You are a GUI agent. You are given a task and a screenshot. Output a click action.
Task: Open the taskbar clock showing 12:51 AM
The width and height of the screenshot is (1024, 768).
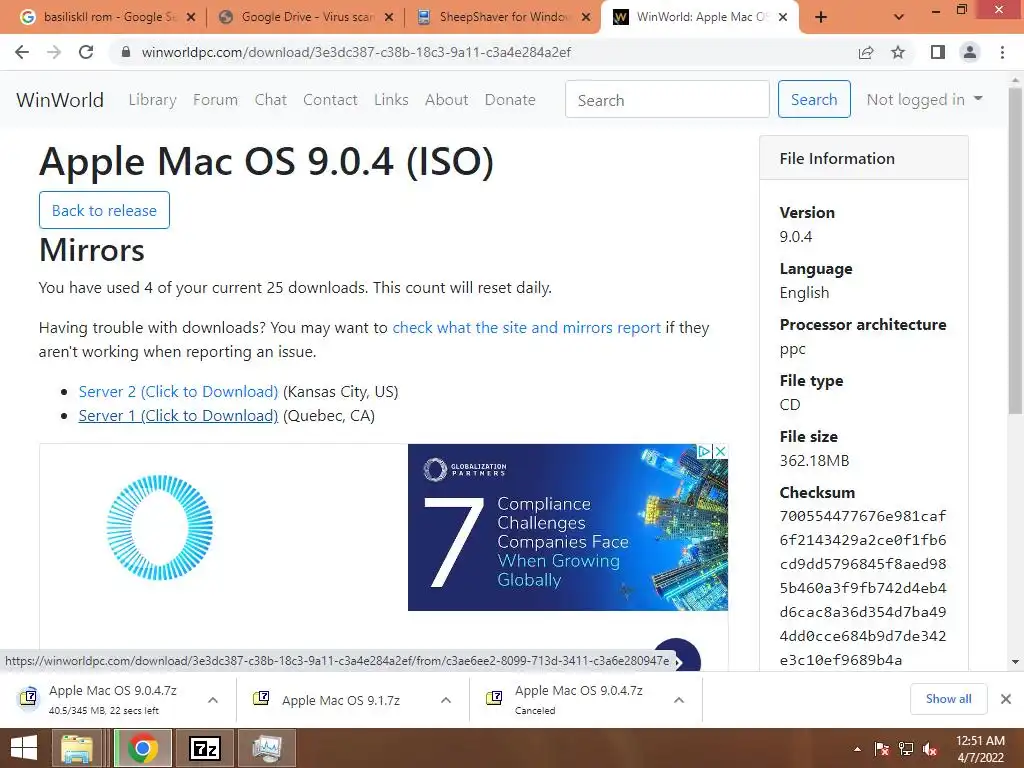pyautogui.click(x=980, y=748)
